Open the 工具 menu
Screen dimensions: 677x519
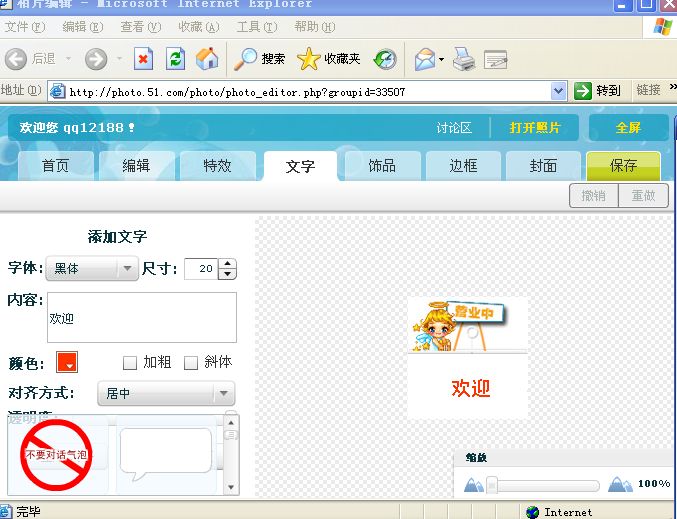[257, 27]
